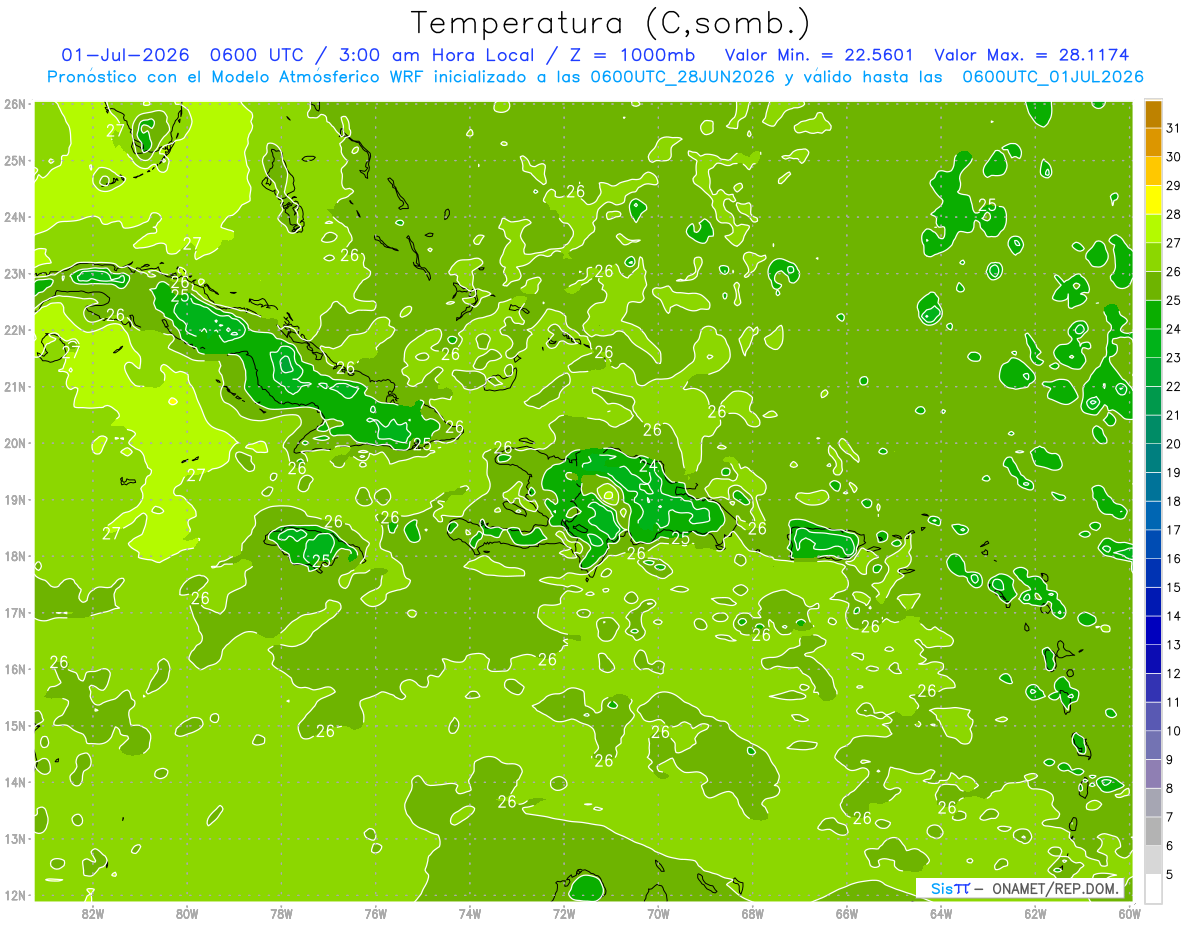Click the dark blue legend band between 13 and 14

pos(1153,630)
